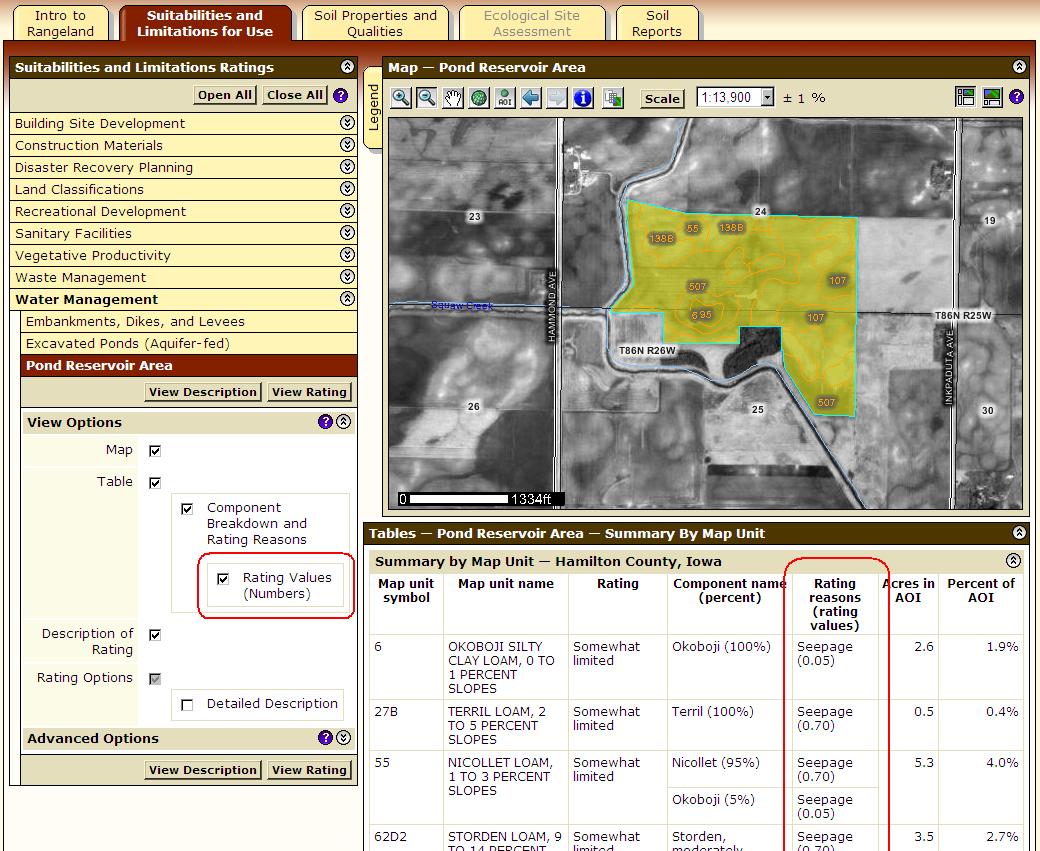Screen dimensions: 1040x851
Task: Activate the Pan hand tool
Action: (x=452, y=98)
